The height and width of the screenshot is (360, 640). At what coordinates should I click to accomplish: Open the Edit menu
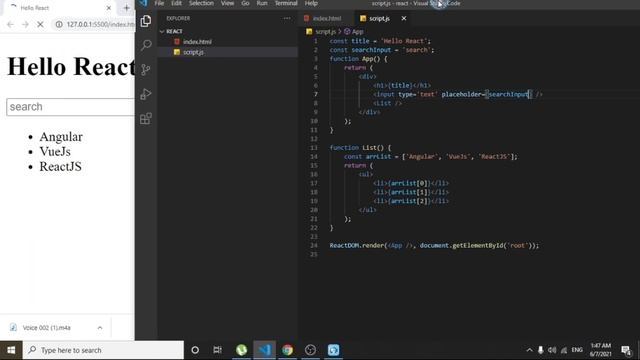[x=176, y=3]
